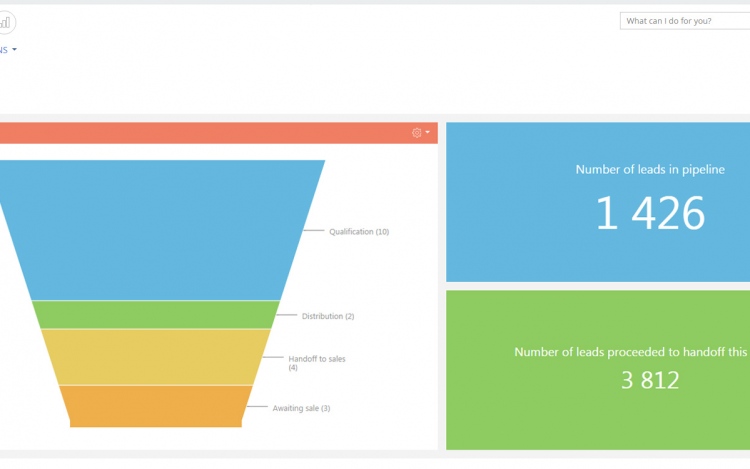Image resolution: width=750 pixels, height=469 pixels.
Task: Focus the 'What can I do for you?' field
Action: point(683,21)
